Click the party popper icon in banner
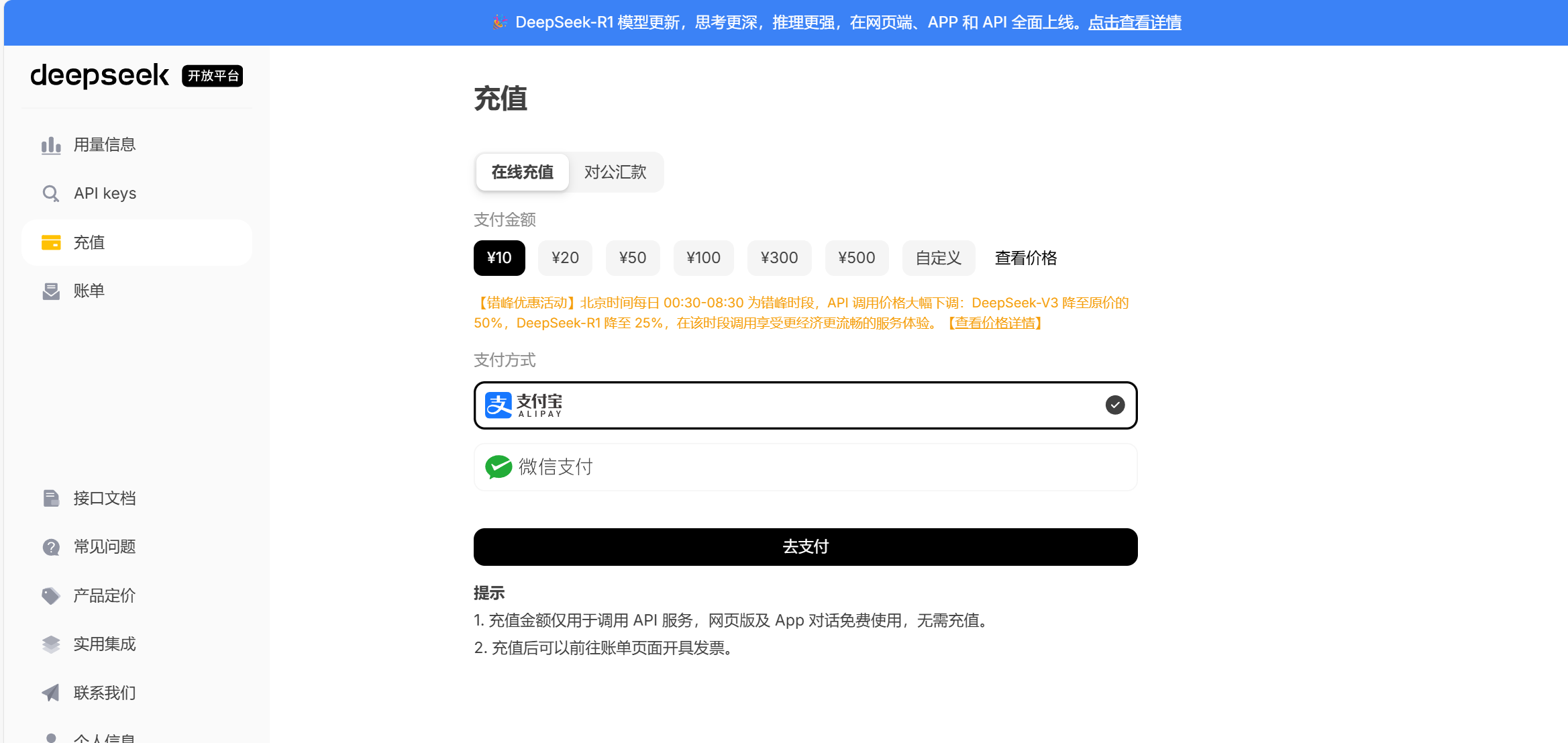1568x743 pixels. (499, 22)
